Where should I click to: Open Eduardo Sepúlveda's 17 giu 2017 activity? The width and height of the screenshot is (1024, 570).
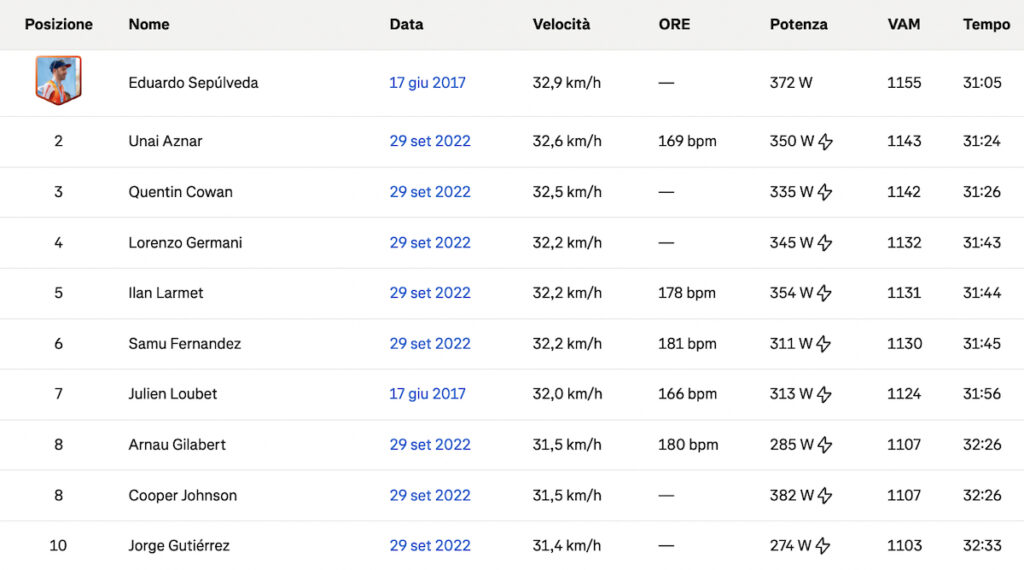pos(427,83)
